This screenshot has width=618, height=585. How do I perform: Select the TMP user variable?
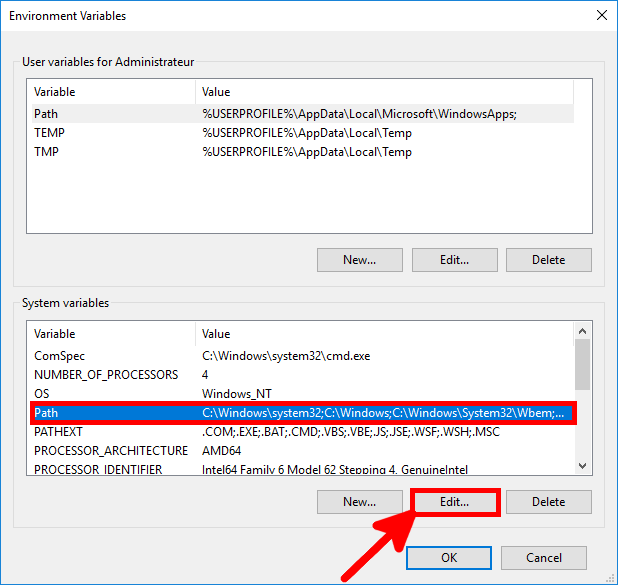[x=302, y=152]
